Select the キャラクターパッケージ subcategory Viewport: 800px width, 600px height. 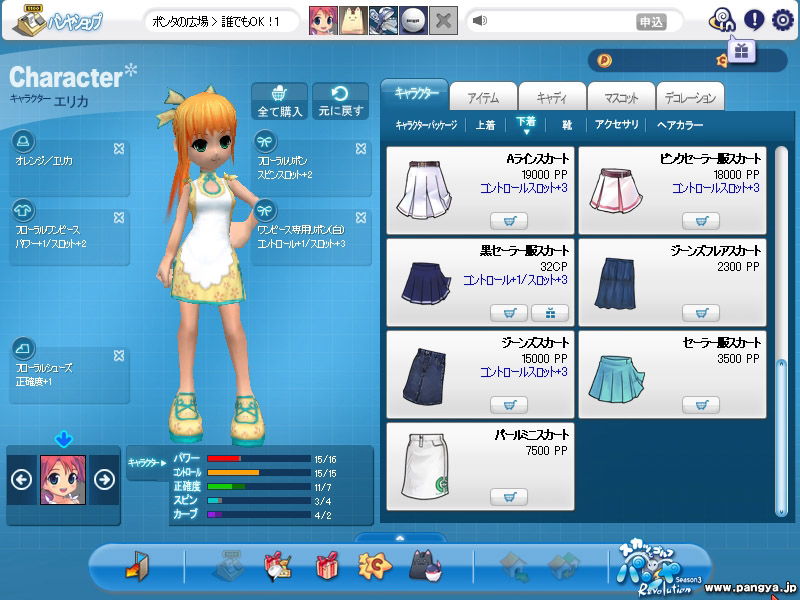tap(426, 125)
